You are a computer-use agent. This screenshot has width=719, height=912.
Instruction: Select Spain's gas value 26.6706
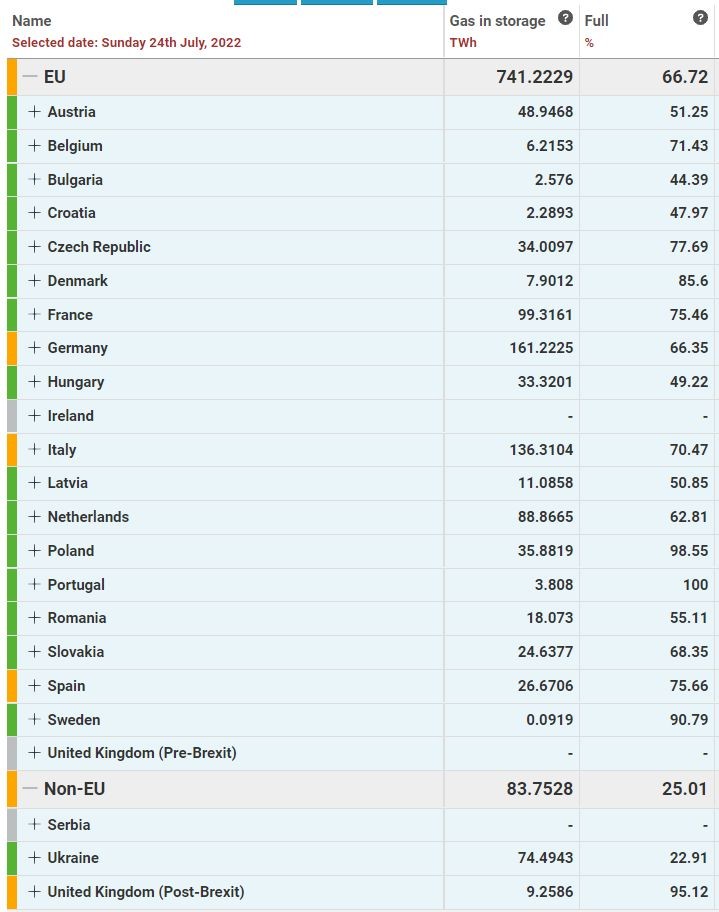click(545, 686)
